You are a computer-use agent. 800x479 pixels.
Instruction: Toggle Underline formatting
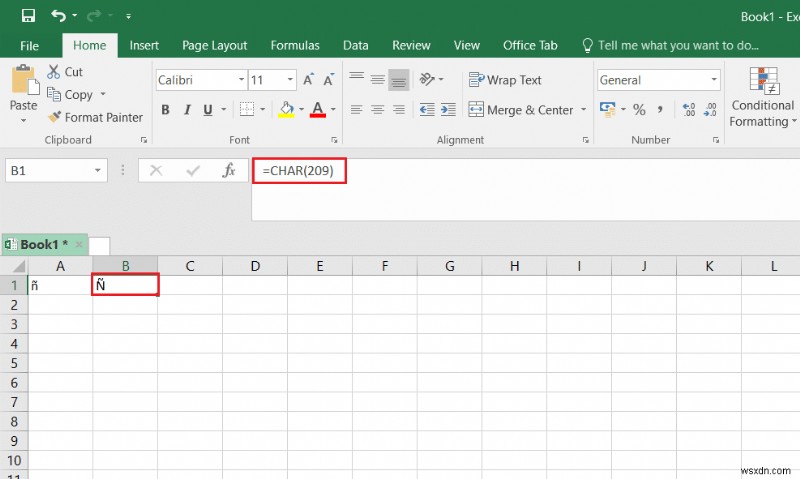click(x=208, y=110)
